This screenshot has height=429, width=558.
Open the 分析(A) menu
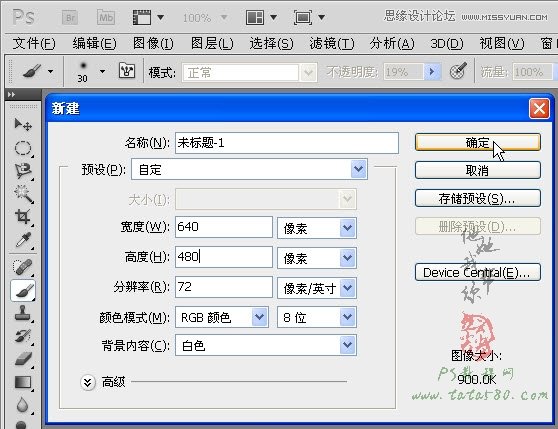(392, 44)
